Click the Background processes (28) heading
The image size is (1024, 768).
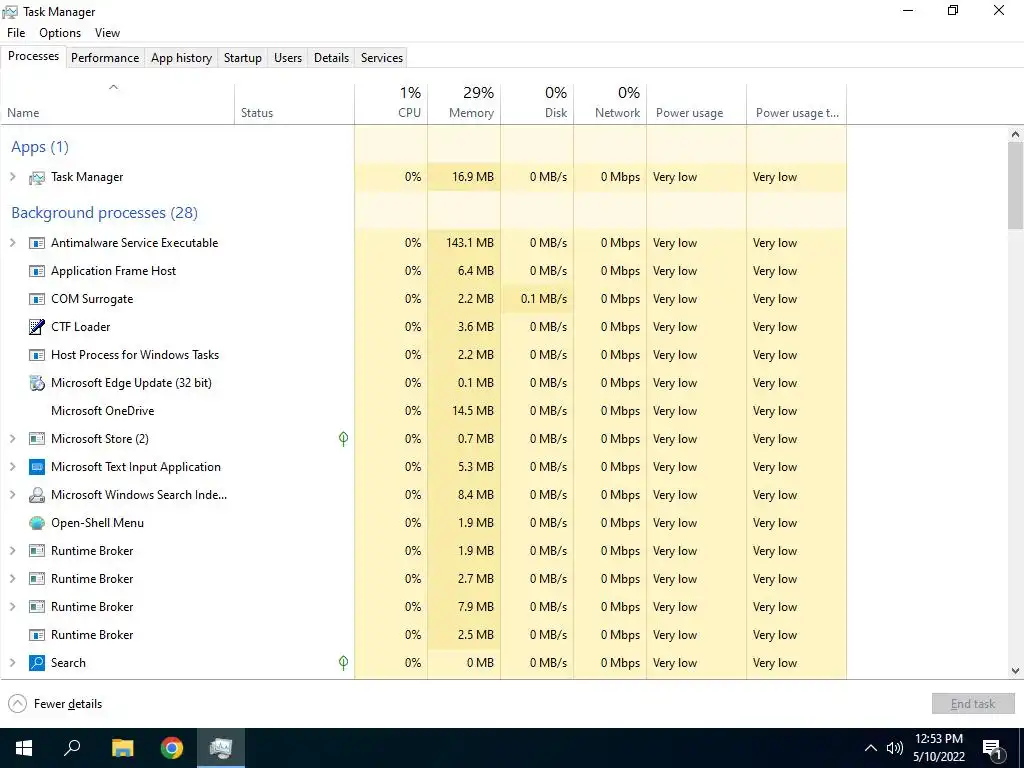[104, 213]
